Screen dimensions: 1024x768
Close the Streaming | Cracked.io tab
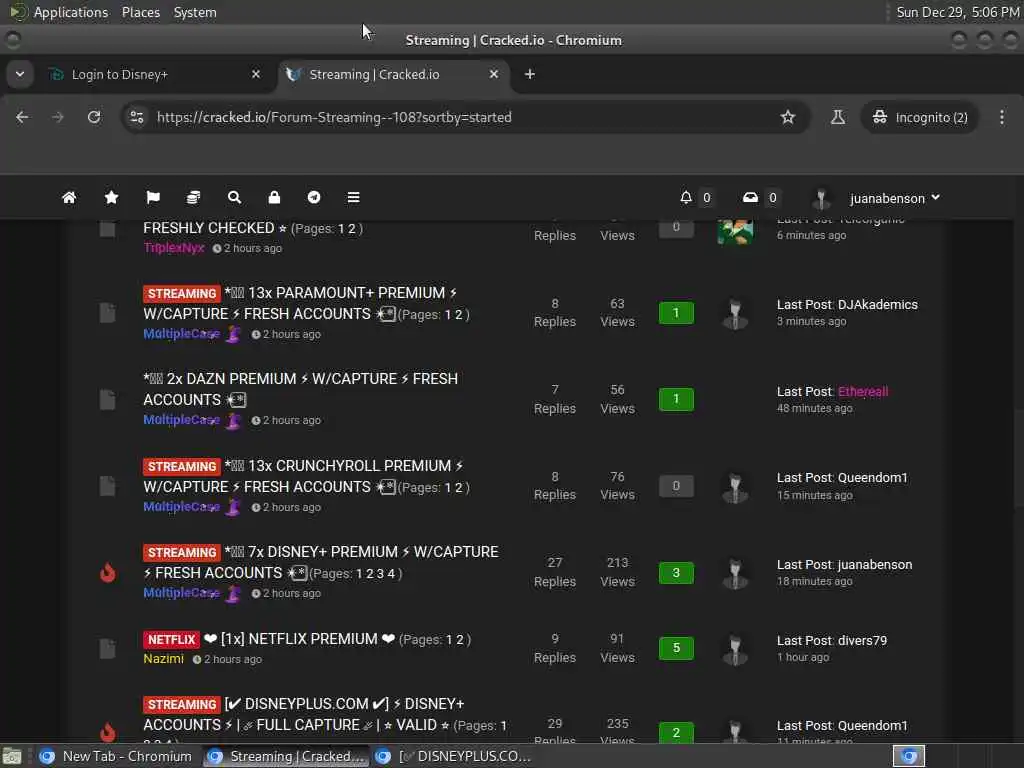494,74
